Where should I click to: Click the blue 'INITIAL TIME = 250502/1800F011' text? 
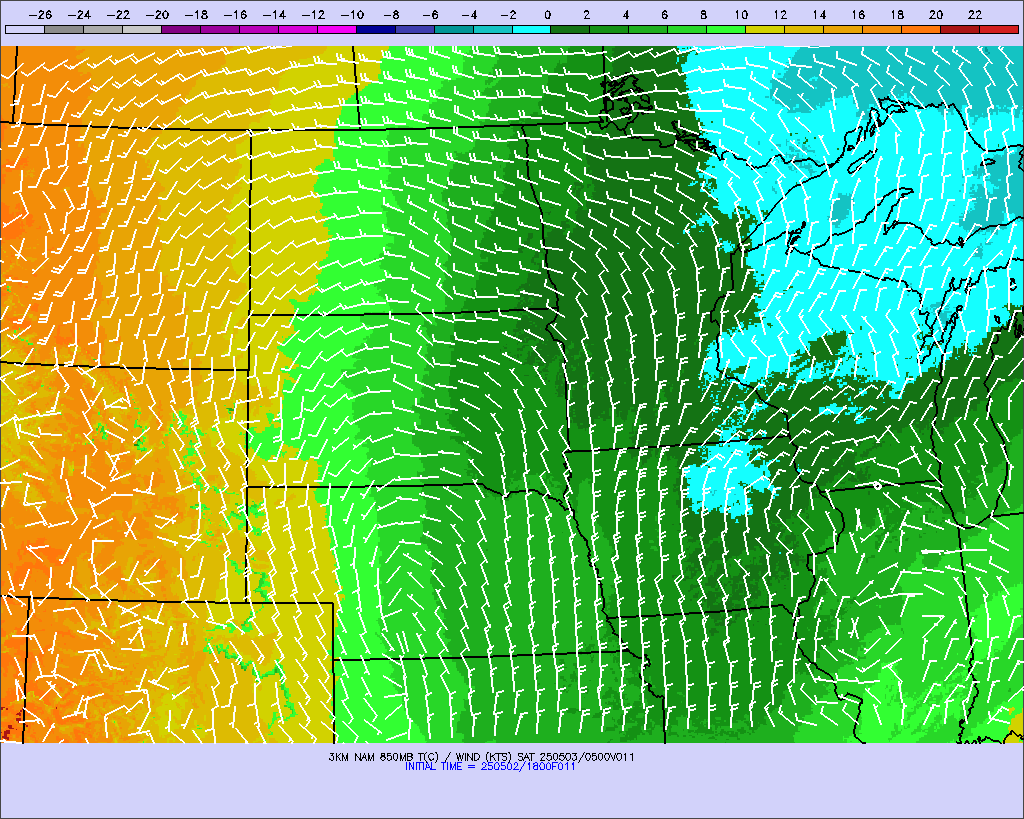(490, 766)
